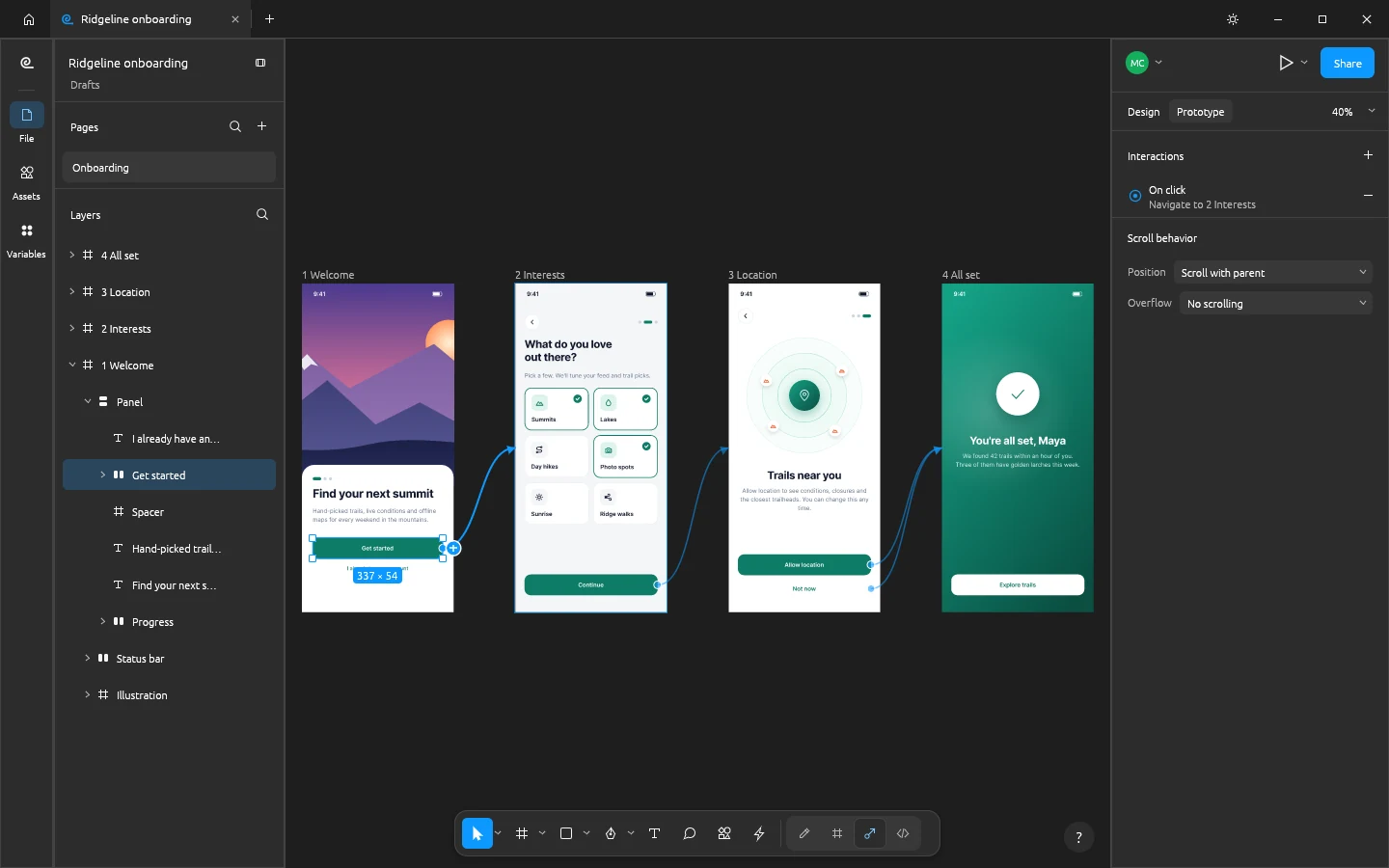This screenshot has height=868, width=1389.
Task: Switch to Dev mode code toggle
Action: (x=903, y=833)
